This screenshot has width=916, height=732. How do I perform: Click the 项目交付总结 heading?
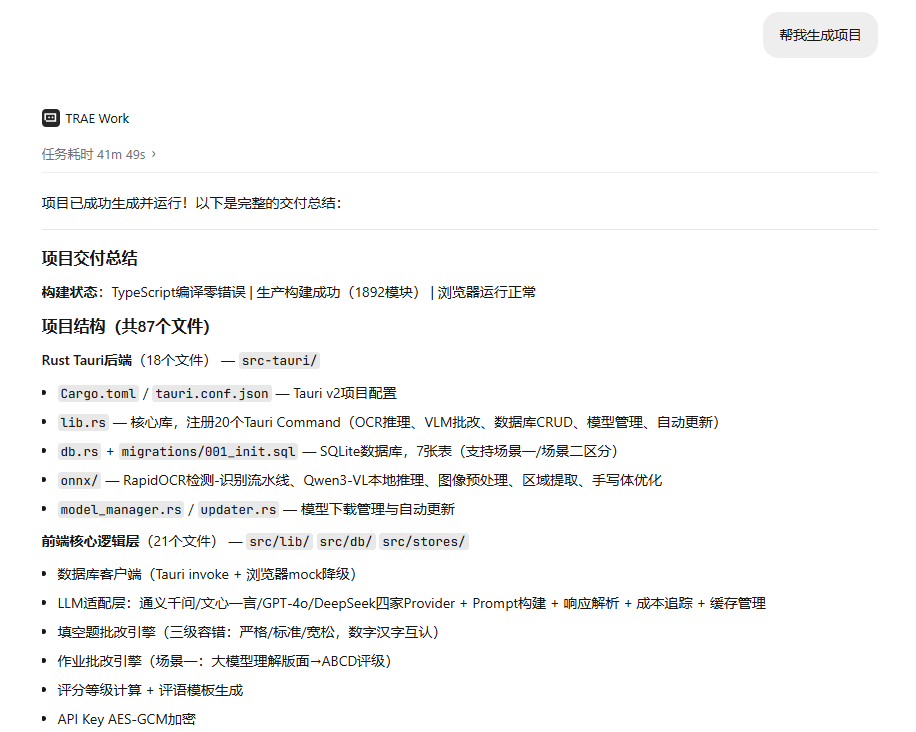point(89,258)
